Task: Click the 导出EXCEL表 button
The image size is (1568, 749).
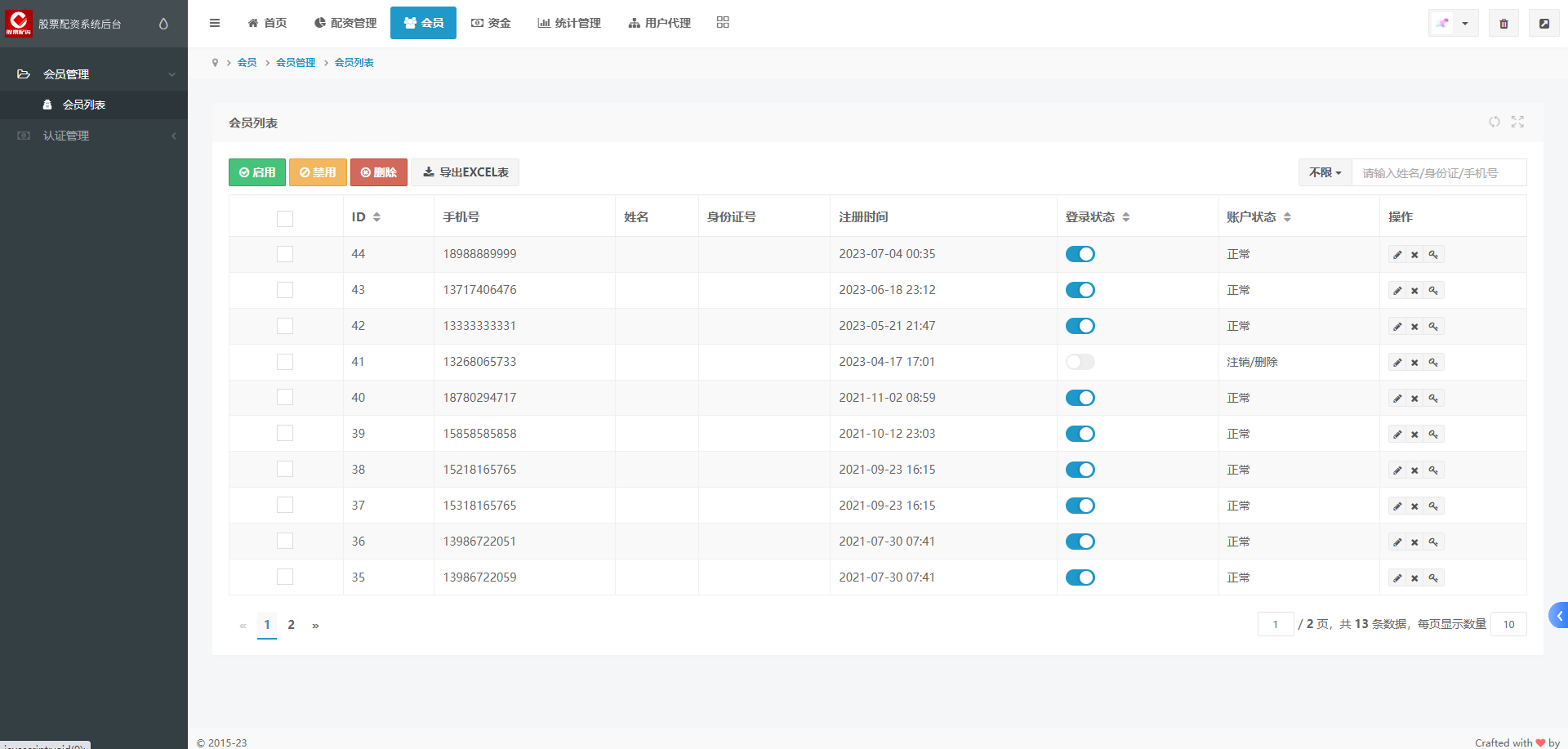Action: tap(465, 172)
